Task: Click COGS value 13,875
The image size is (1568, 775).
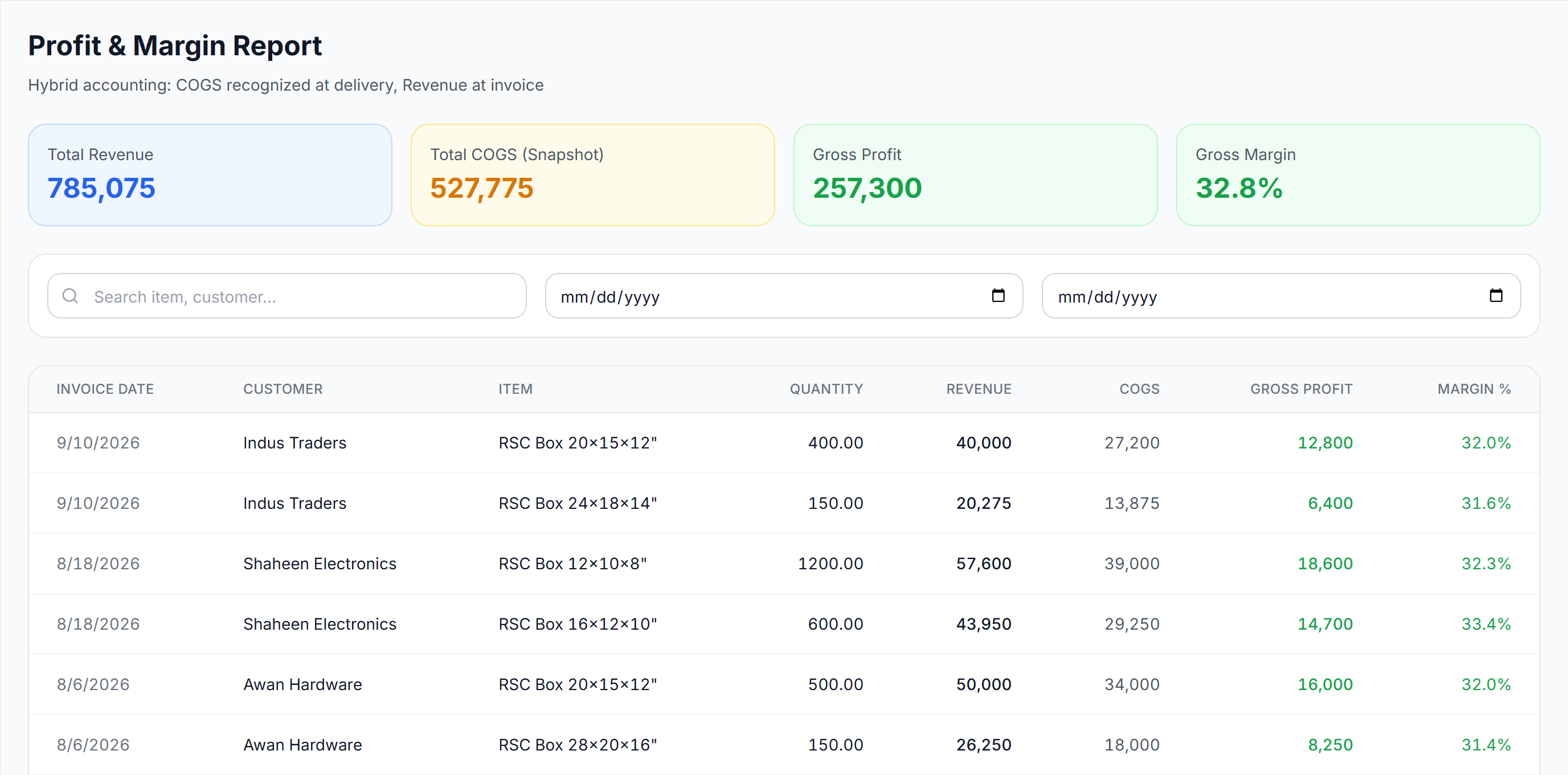Action: tap(1132, 504)
